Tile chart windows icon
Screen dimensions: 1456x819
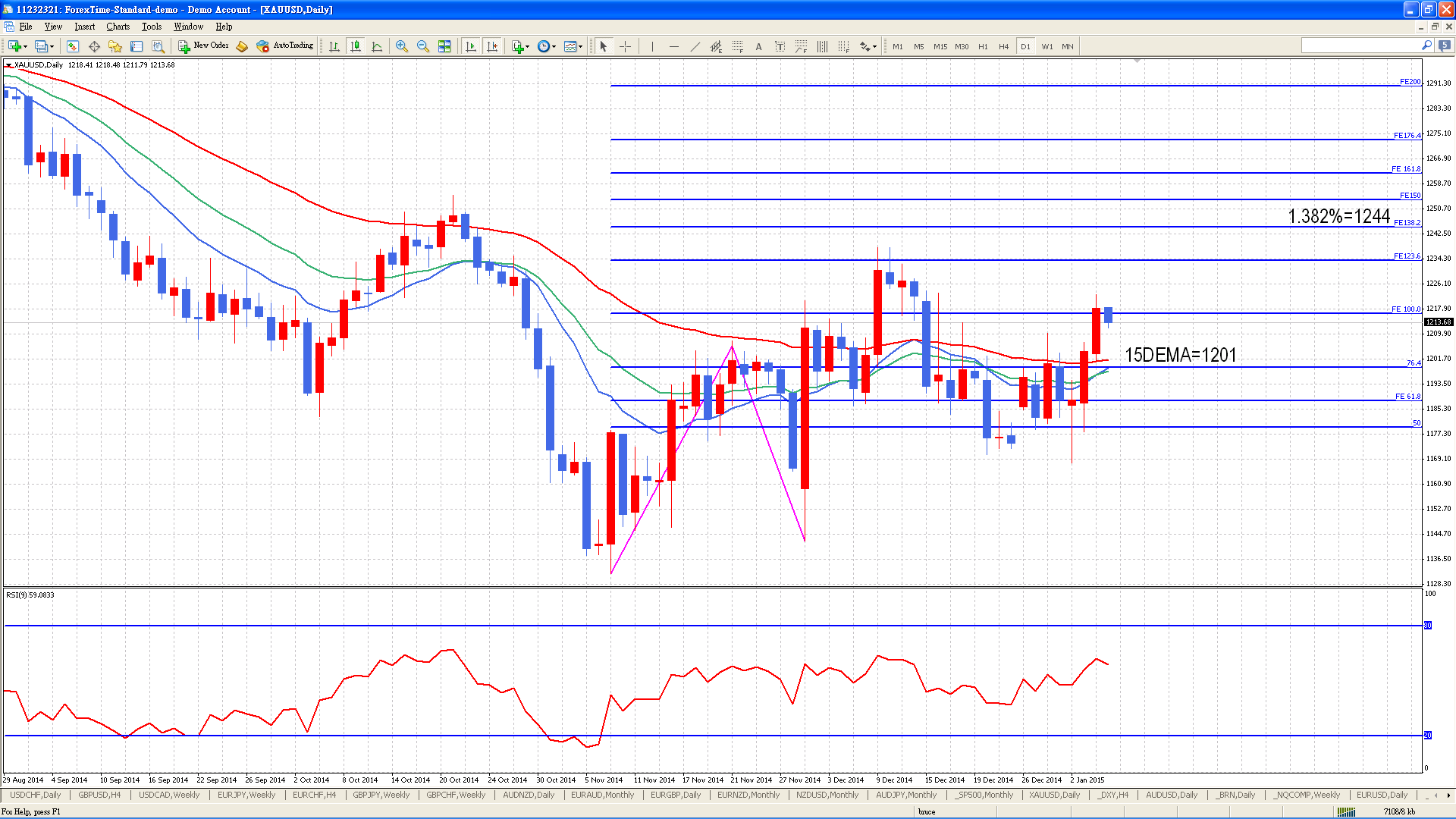click(x=444, y=46)
